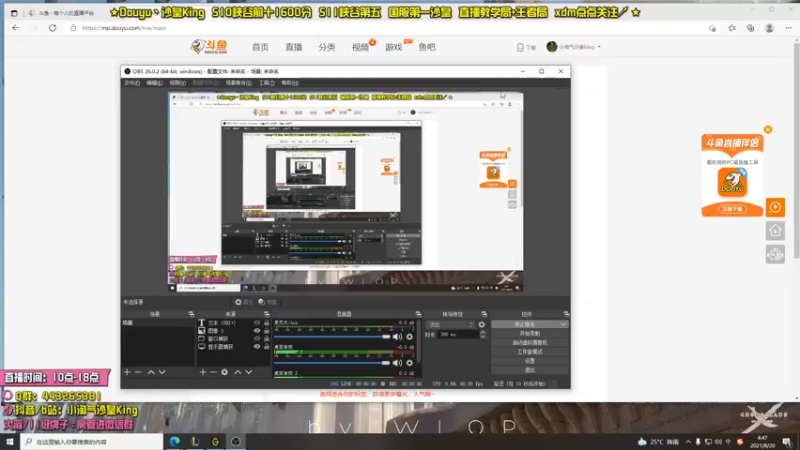Open the transition properties gear icon
This screenshot has width=800, height=450.
482,324
